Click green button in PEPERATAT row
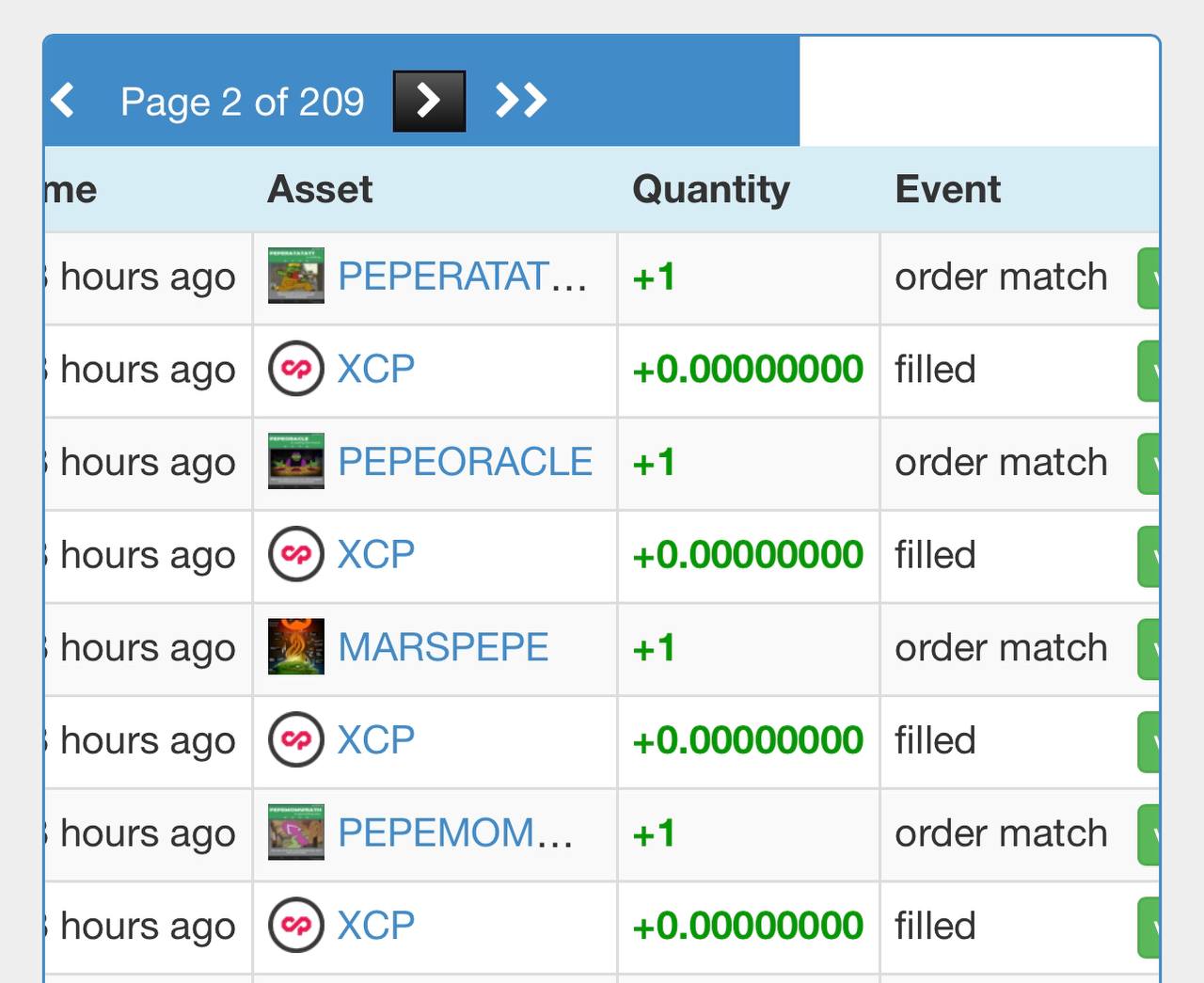Screen dimensions: 1204x983 coord(1149,278)
